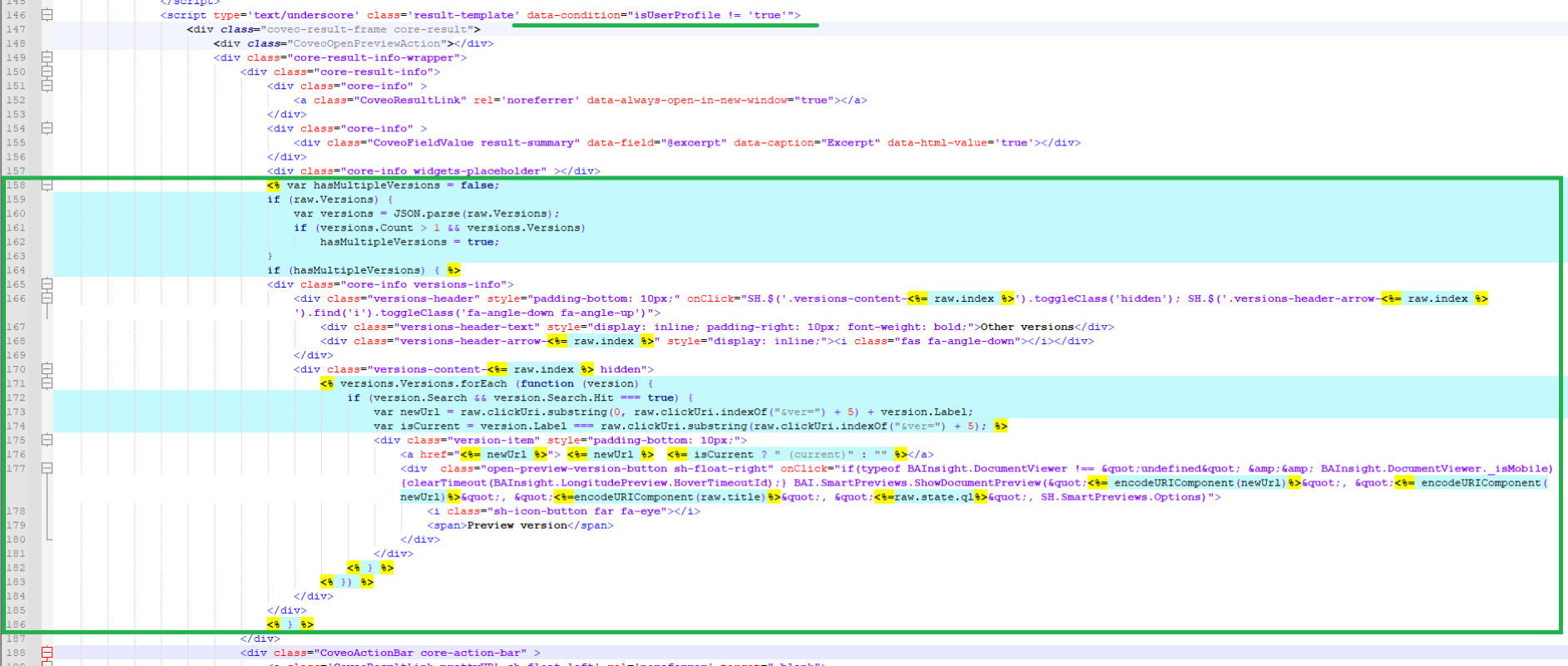Collapse versions-info div fold on line 165

pyautogui.click(x=47, y=284)
